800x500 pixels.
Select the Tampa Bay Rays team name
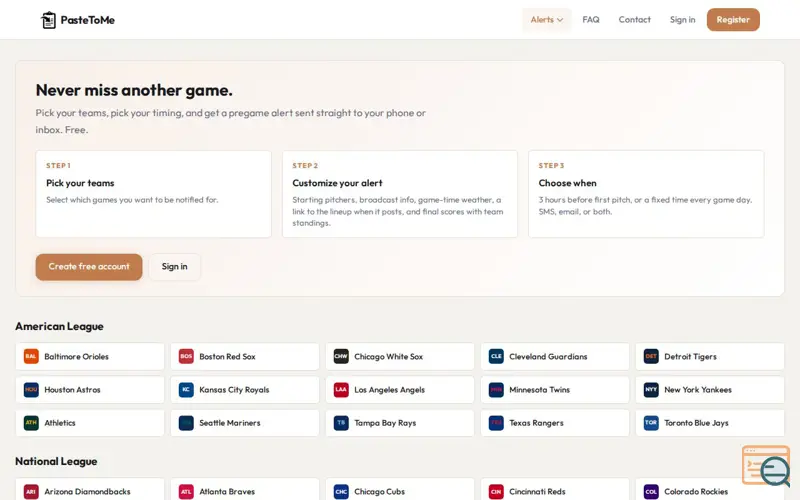click(385, 423)
